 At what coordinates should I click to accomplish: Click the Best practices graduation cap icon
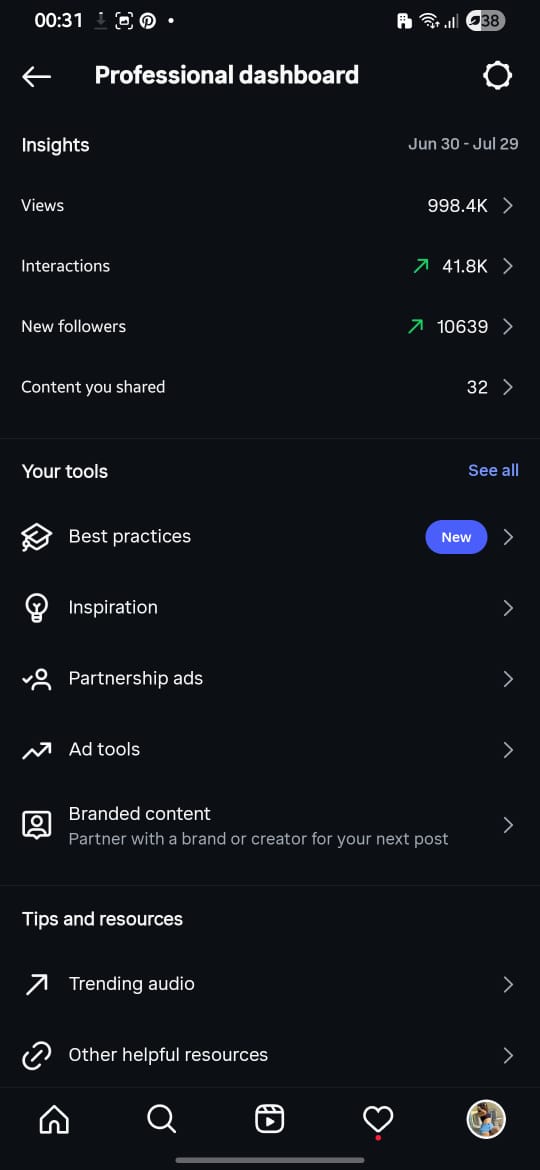tap(37, 537)
